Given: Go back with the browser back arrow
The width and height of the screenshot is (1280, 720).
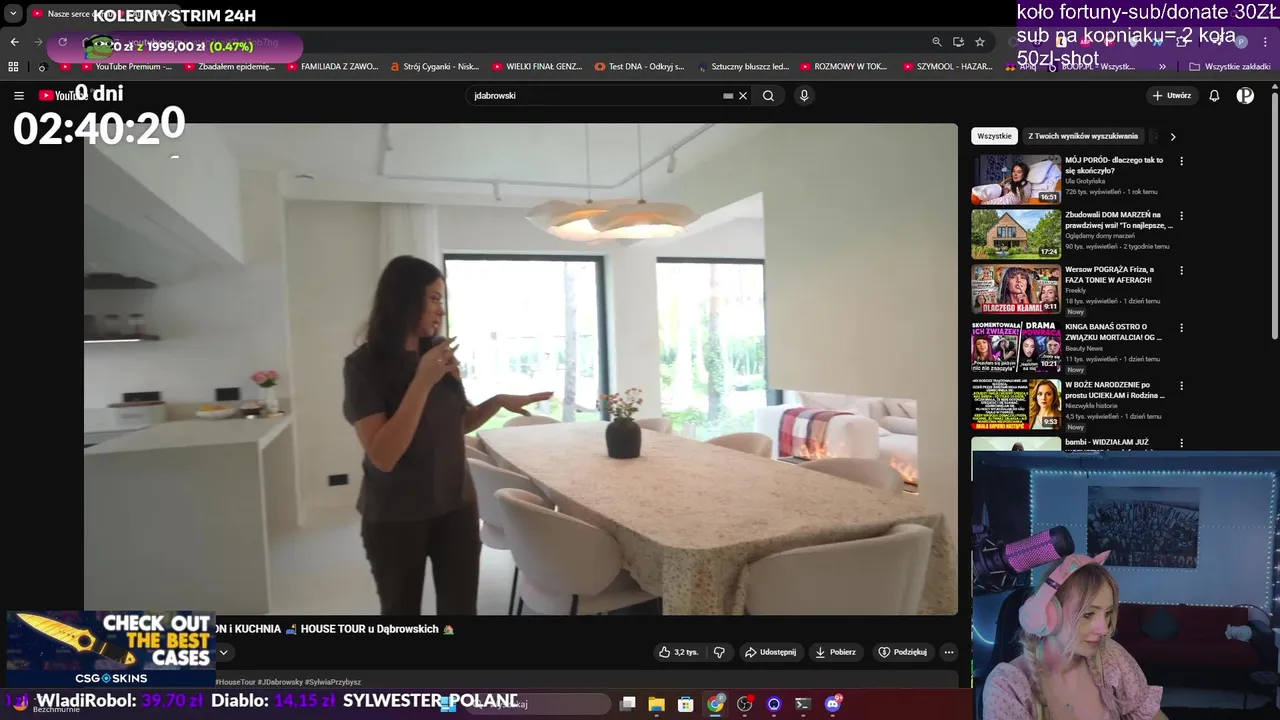Looking at the screenshot, I should tap(14, 42).
